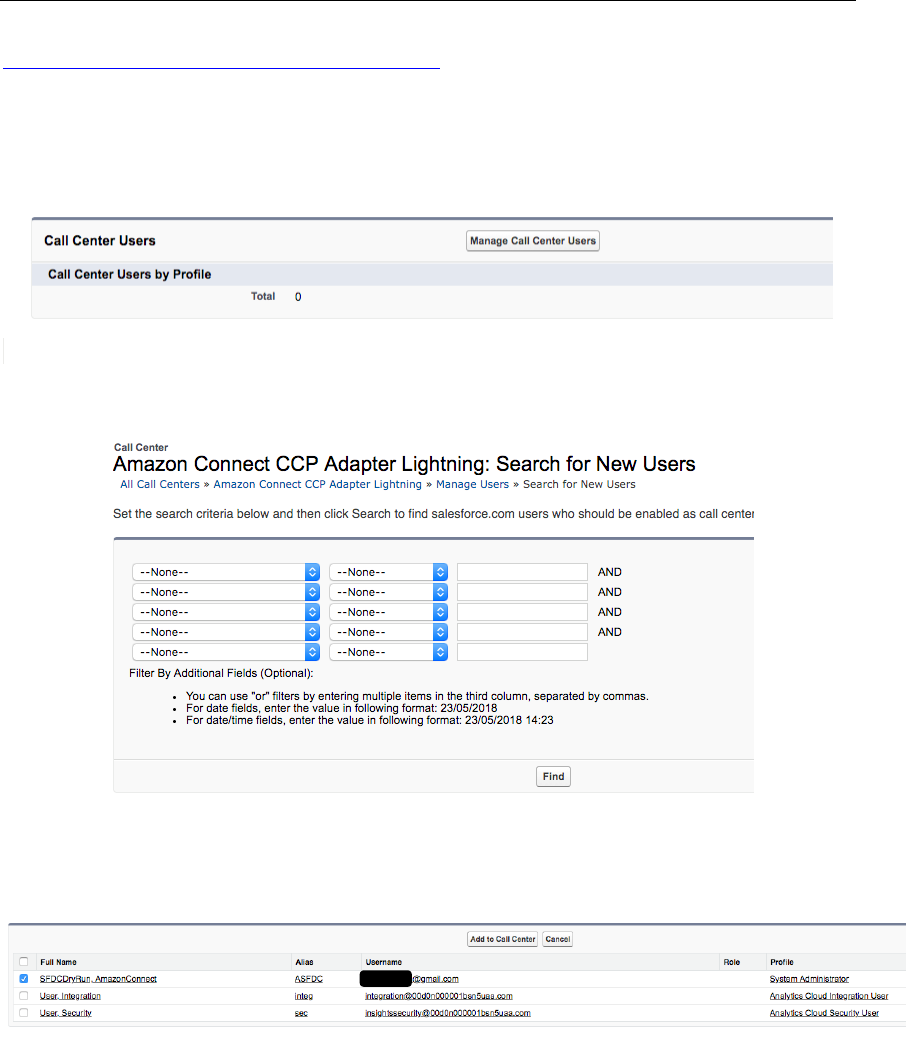This screenshot has height=1037, width=906.
Task: Focus fourth row filter value field
Action: pyautogui.click(x=522, y=632)
